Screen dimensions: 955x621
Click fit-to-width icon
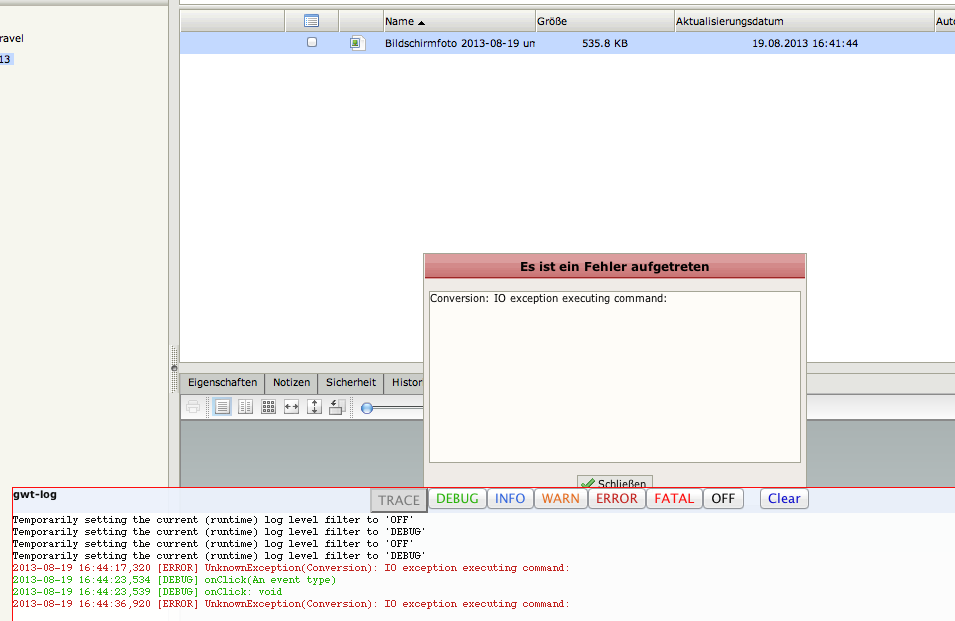(x=291, y=407)
